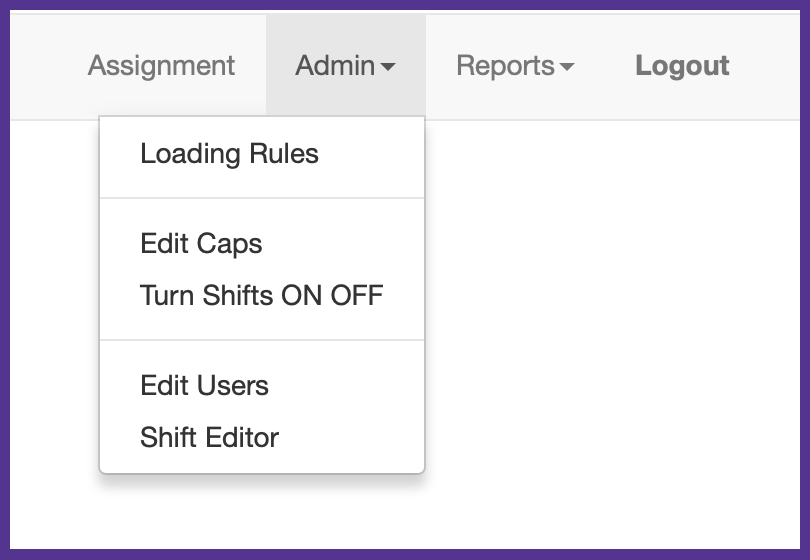Collapse the Admin dropdown menu
Viewport: 810px width, 560px height.
345,66
